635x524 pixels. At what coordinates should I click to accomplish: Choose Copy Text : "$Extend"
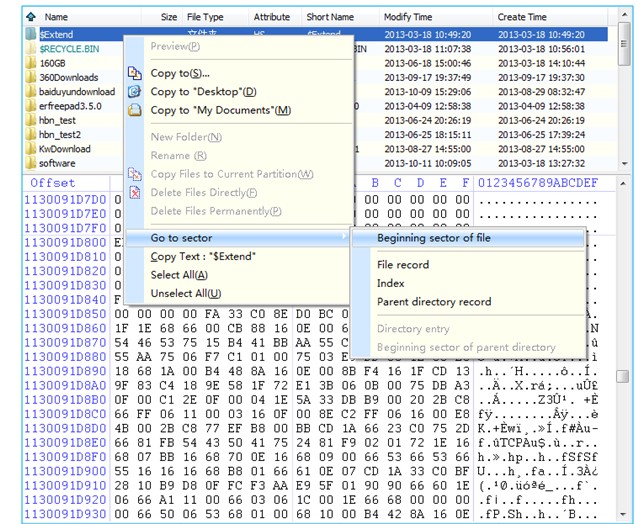point(203,257)
